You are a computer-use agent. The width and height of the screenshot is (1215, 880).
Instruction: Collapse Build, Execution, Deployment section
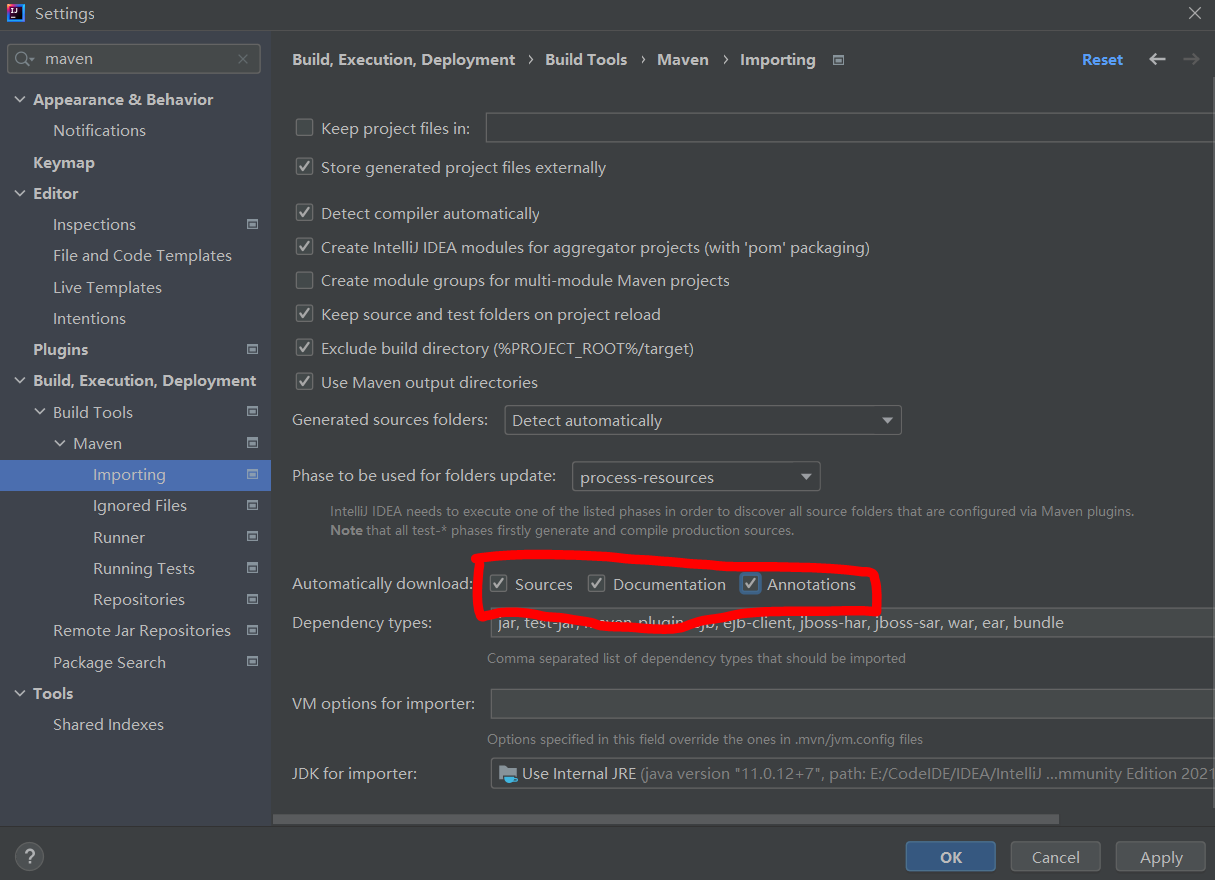coord(20,381)
